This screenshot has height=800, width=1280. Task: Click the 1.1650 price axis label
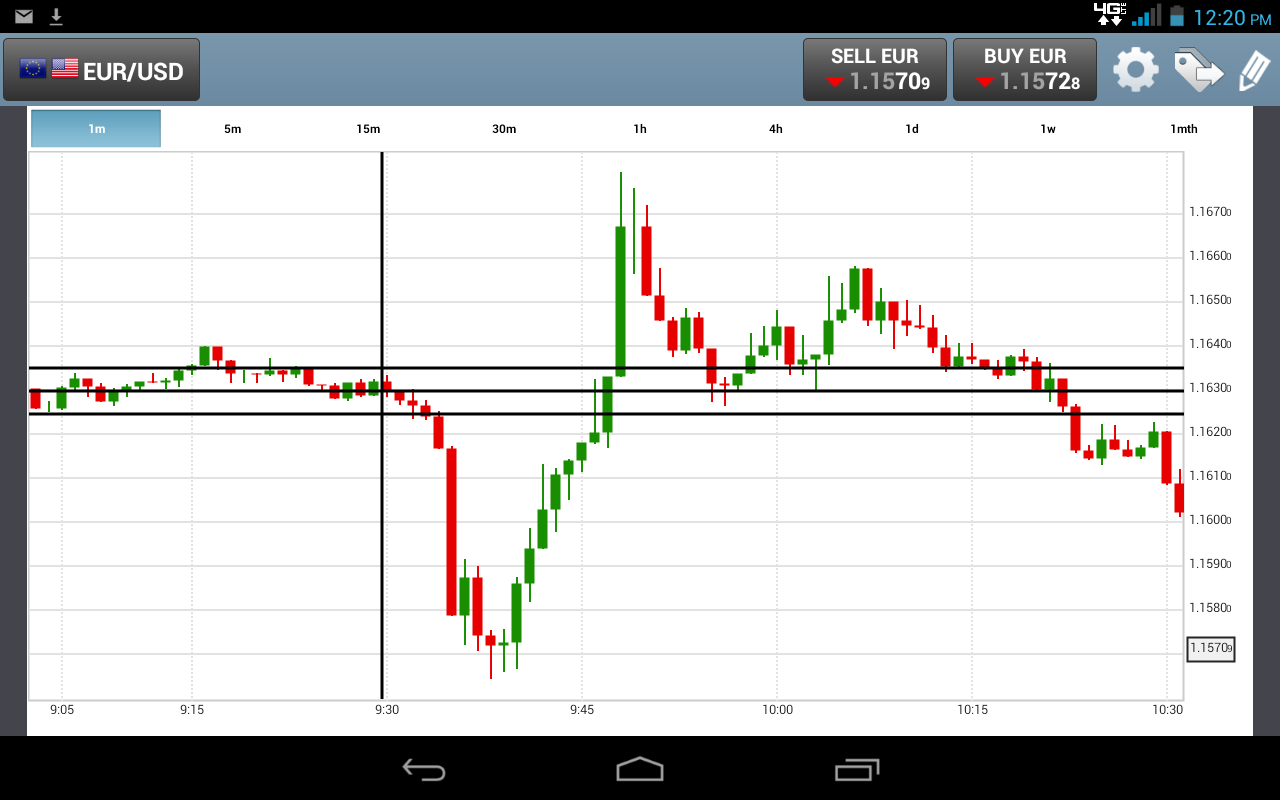pyautogui.click(x=1210, y=300)
